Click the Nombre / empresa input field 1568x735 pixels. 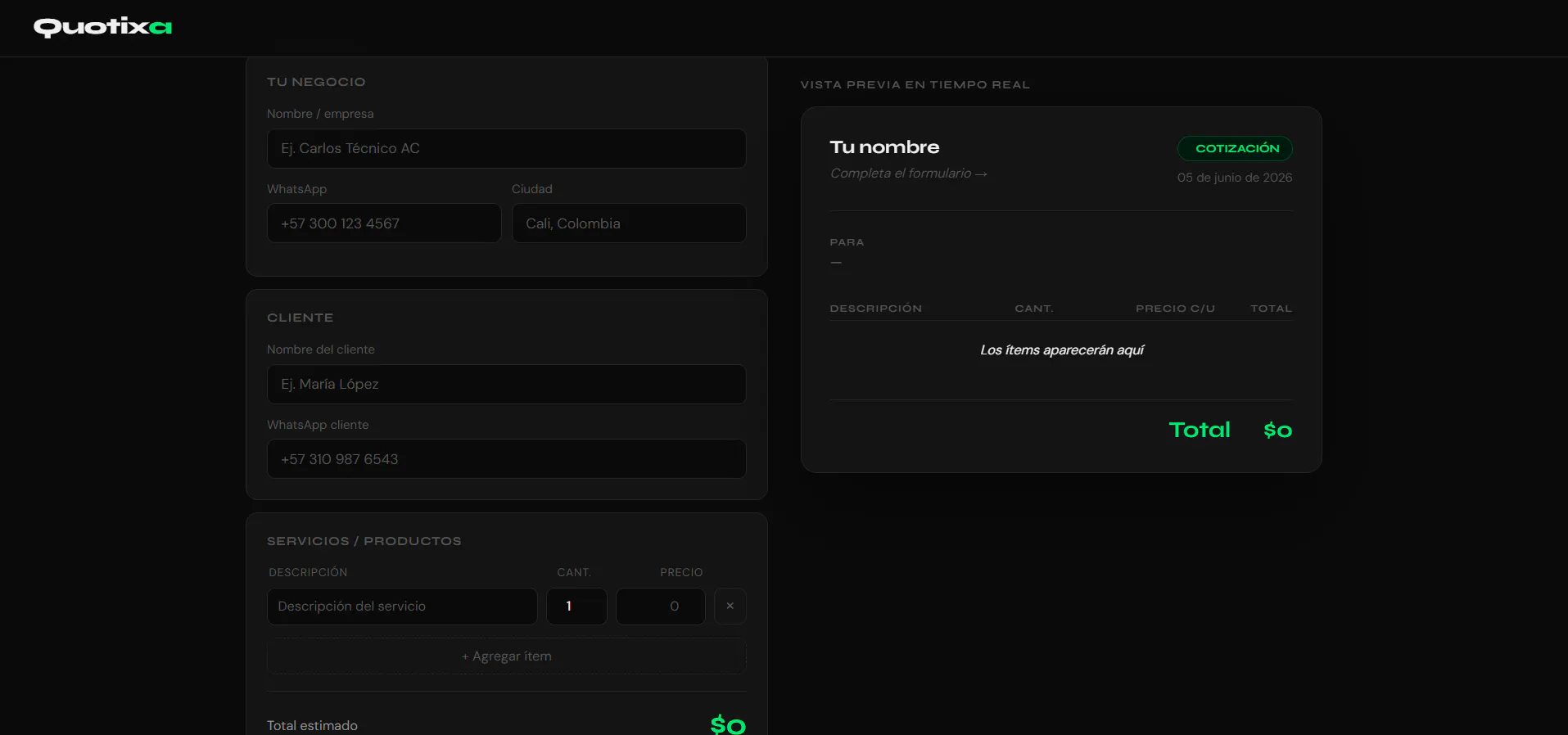click(x=506, y=148)
